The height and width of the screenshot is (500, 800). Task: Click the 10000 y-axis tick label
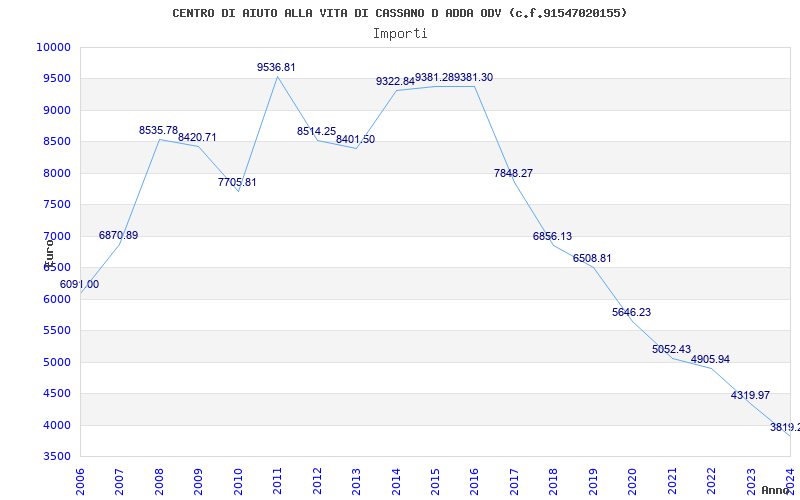click(54, 47)
